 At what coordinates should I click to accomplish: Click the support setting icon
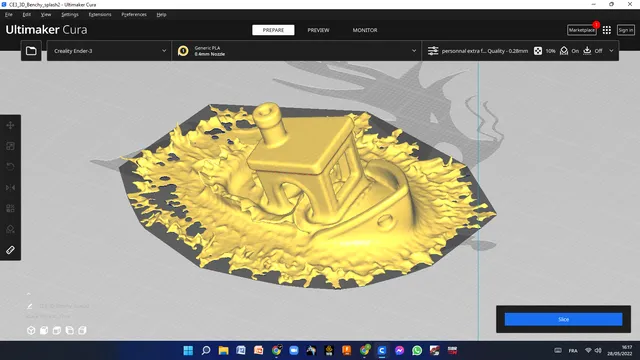point(564,51)
